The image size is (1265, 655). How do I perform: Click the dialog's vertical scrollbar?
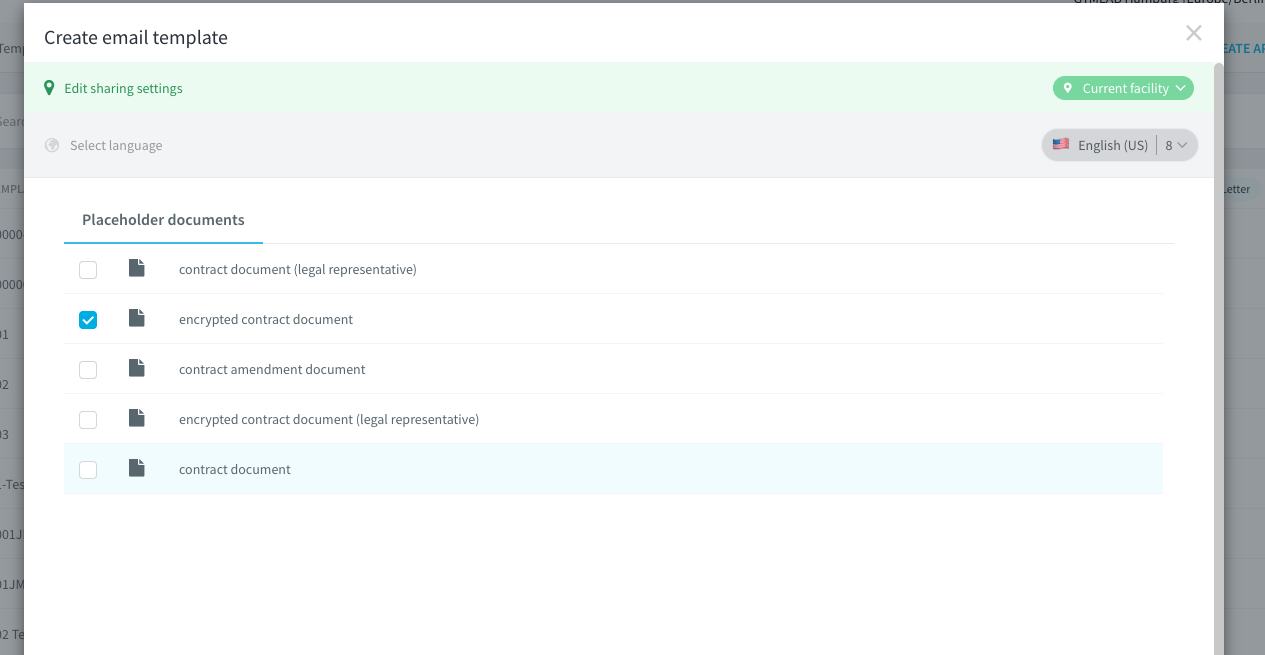tap(1218, 358)
